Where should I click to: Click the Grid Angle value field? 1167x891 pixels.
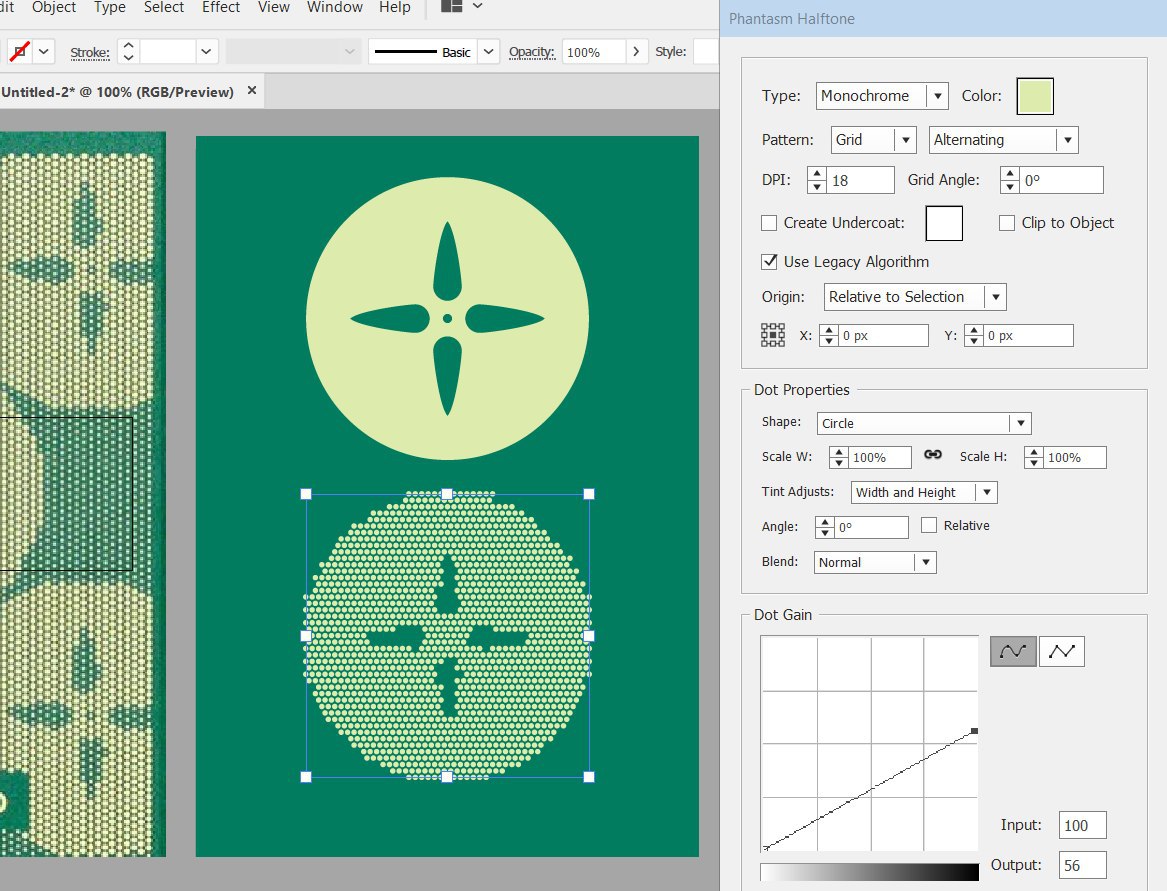click(1062, 180)
